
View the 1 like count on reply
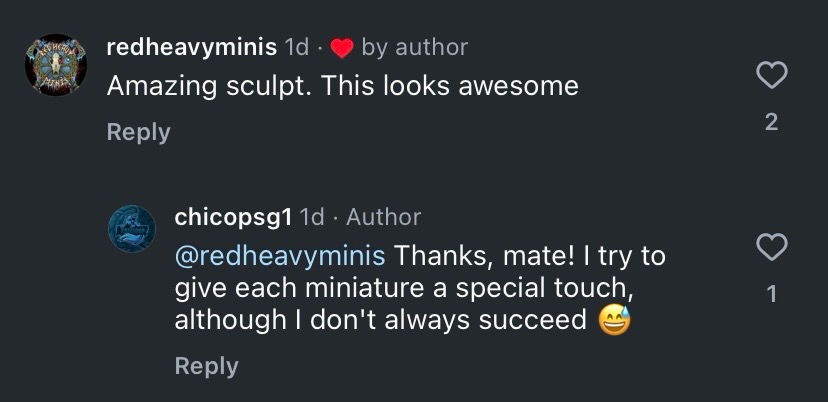tap(771, 294)
